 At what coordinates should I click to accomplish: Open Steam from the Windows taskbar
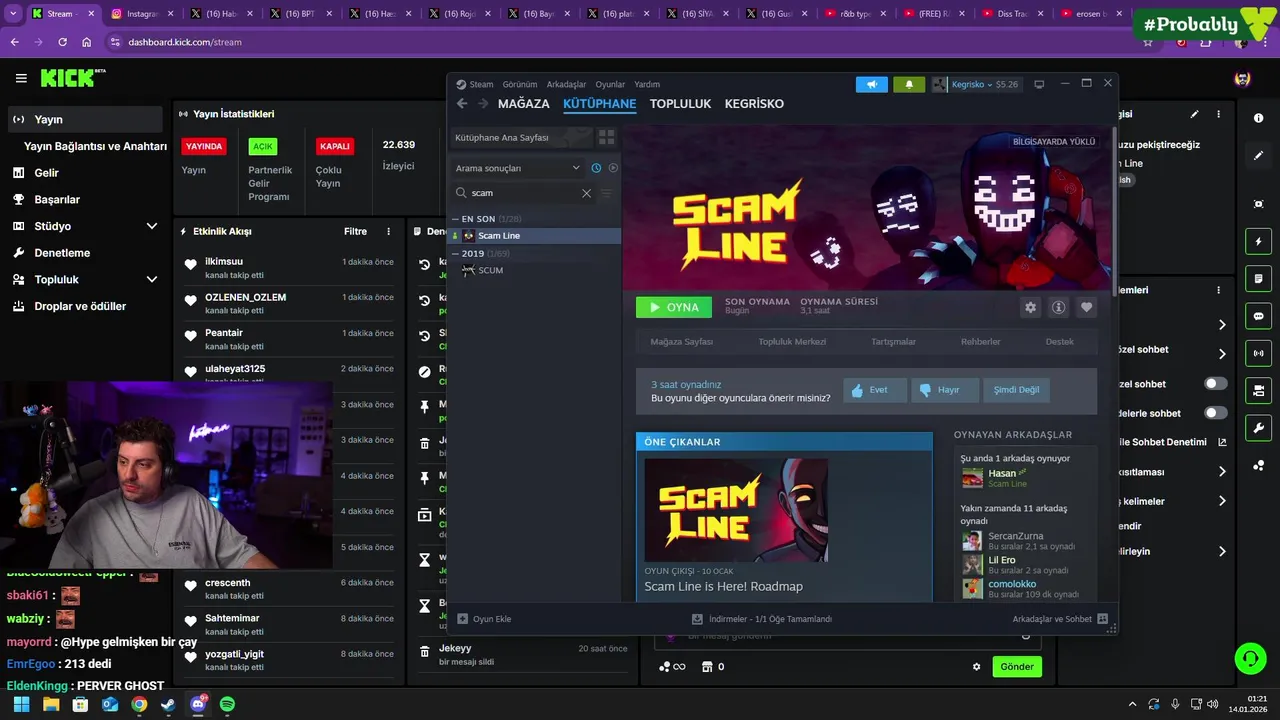pyautogui.click(x=168, y=704)
